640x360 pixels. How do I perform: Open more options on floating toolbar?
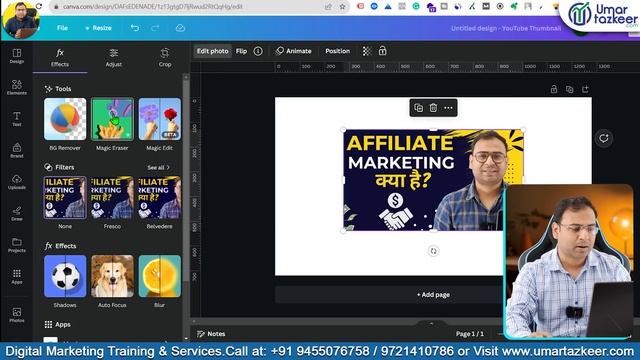click(x=448, y=108)
